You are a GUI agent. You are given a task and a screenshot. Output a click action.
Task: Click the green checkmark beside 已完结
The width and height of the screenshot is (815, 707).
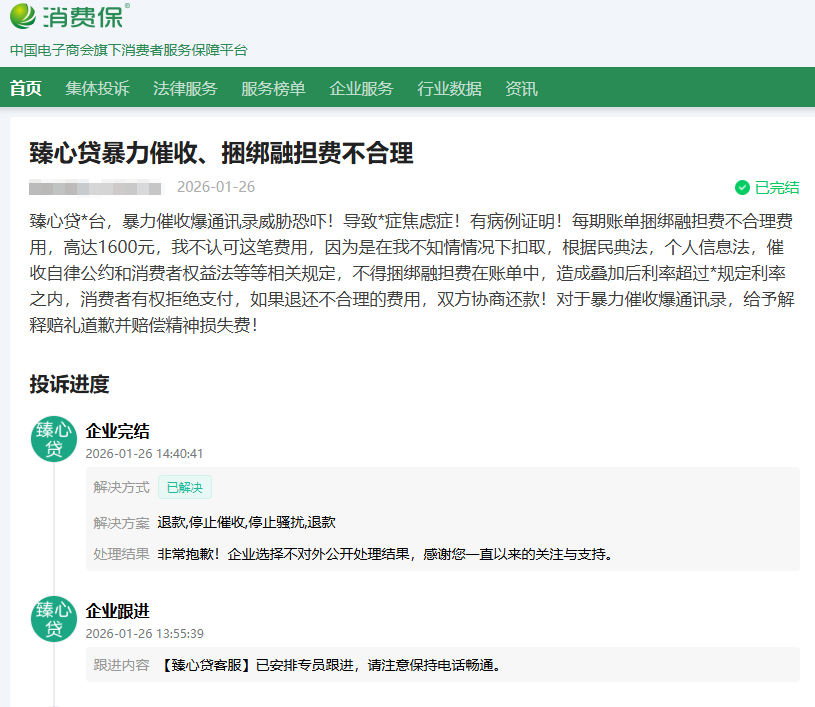(x=742, y=187)
